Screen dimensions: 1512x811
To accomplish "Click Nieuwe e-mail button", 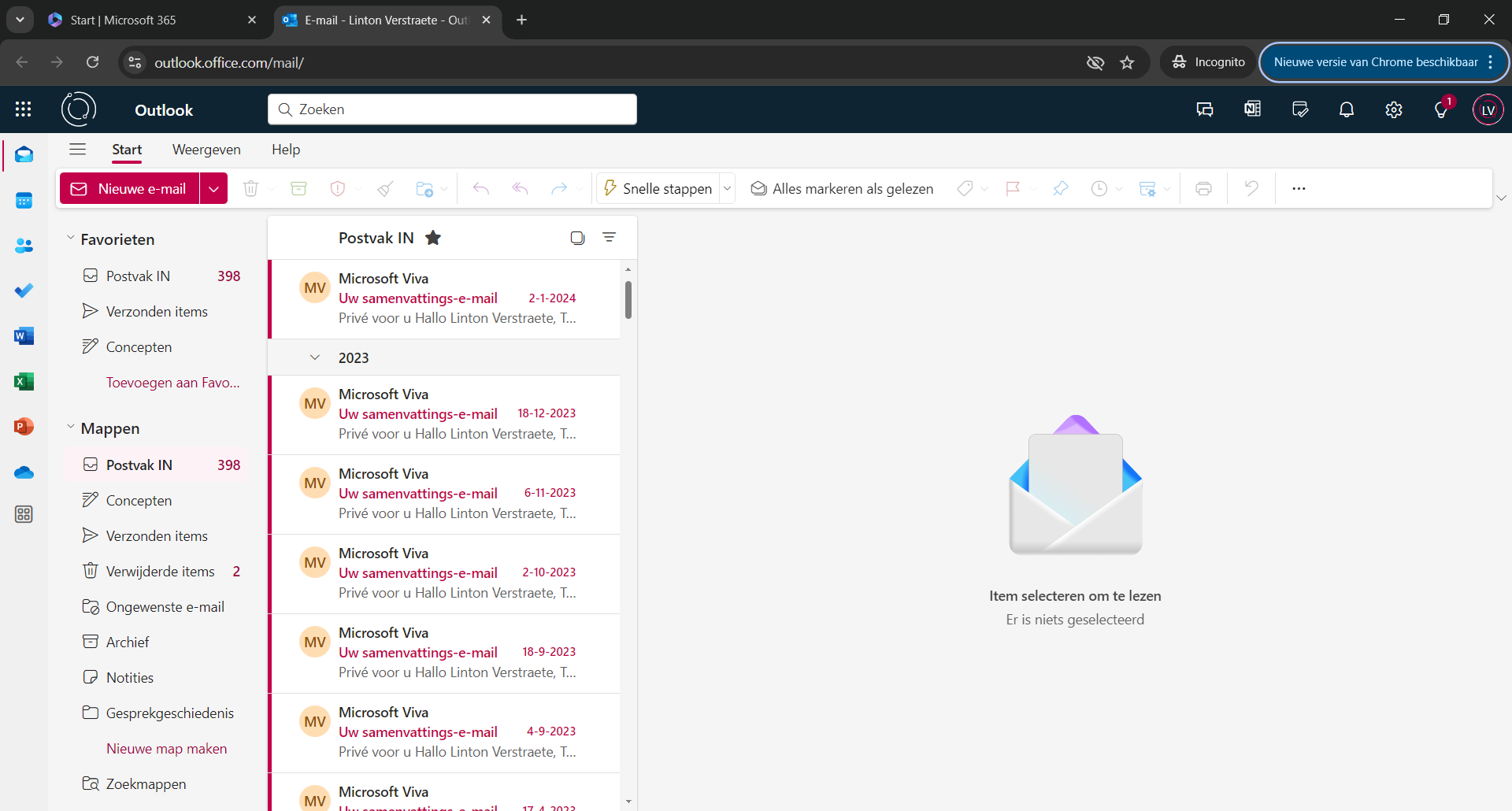I will click(x=130, y=188).
